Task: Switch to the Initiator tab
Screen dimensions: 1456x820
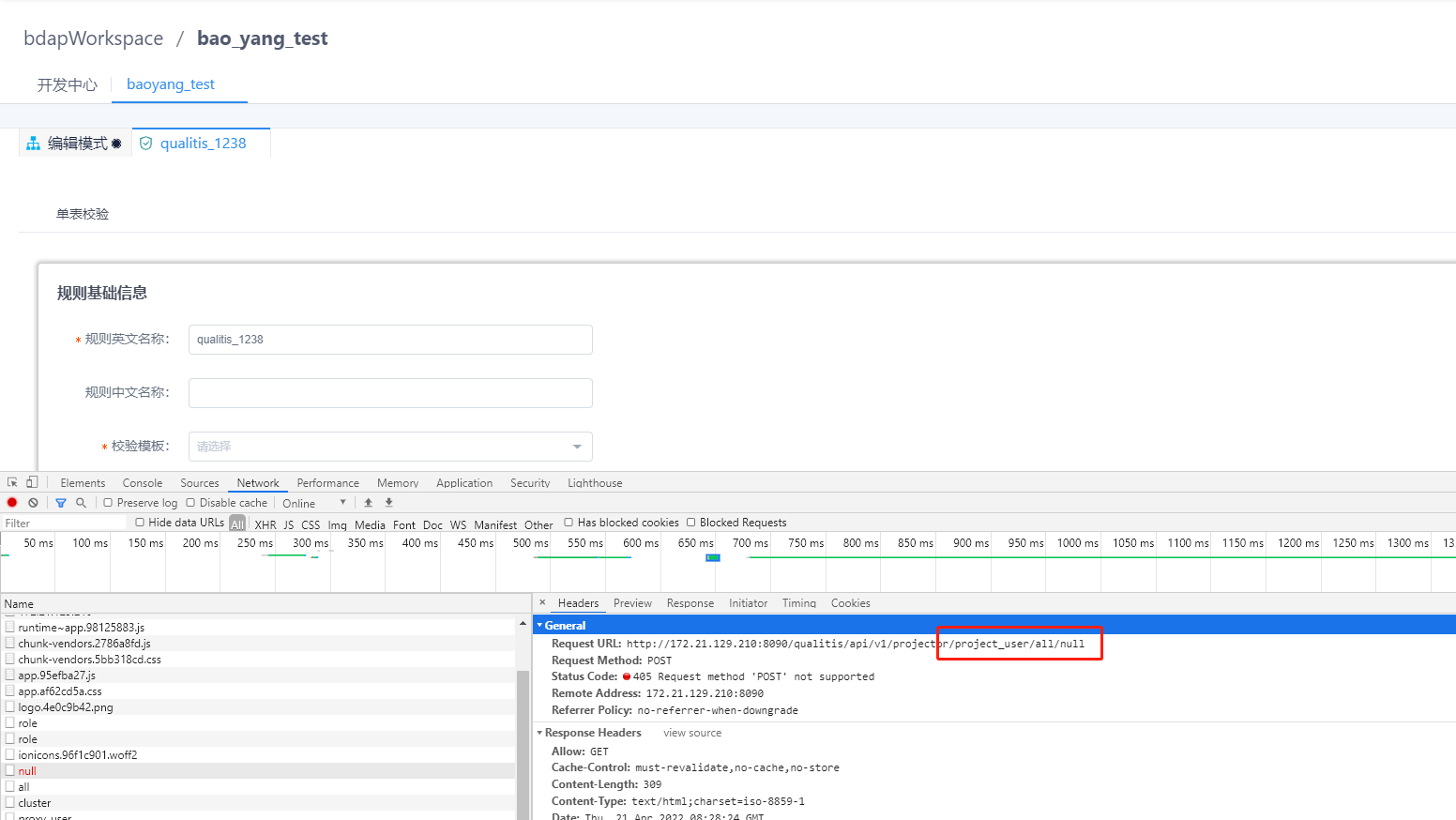Action: pos(748,603)
